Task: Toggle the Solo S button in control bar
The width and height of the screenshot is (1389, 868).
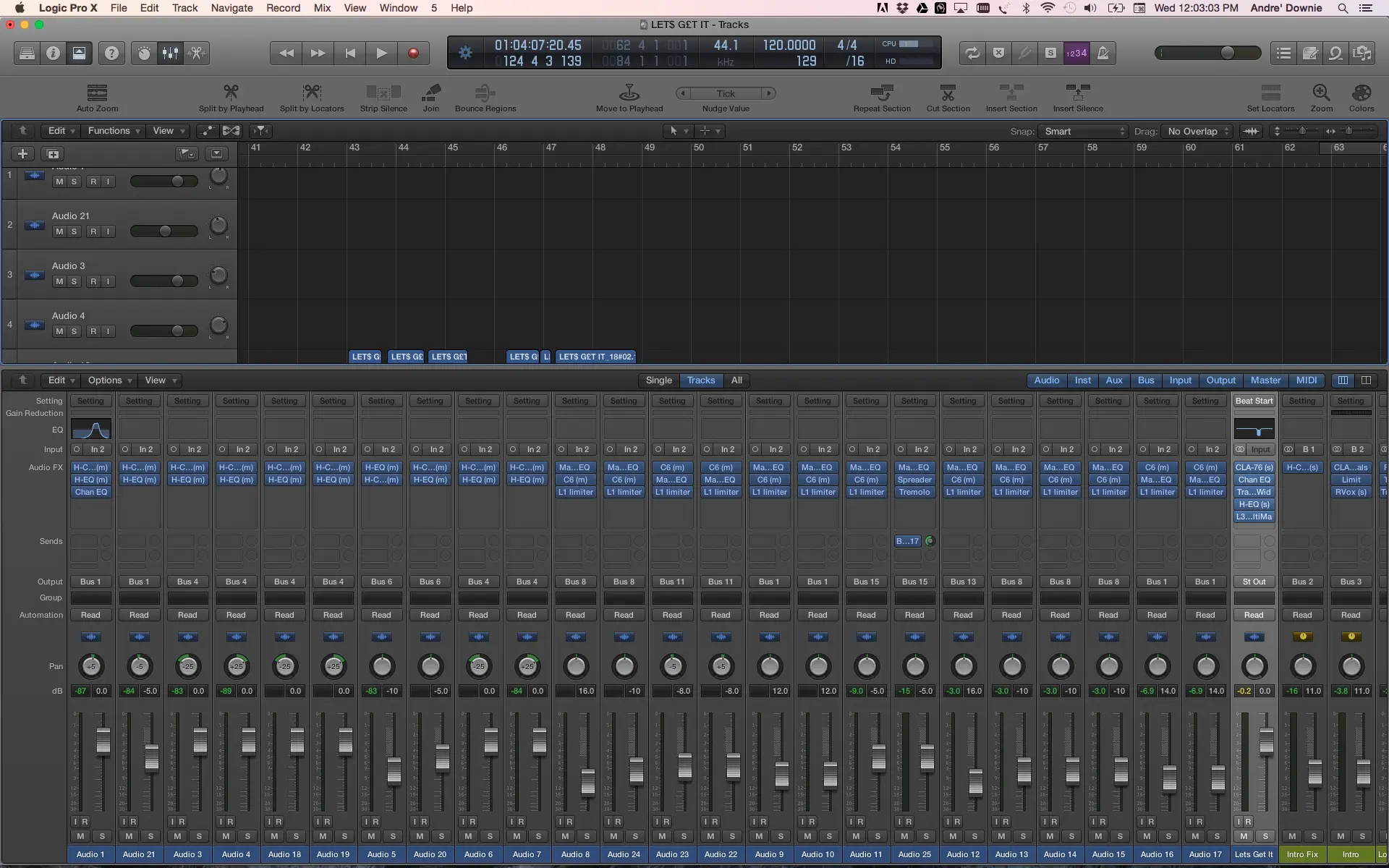Action: tap(1050, 54)
